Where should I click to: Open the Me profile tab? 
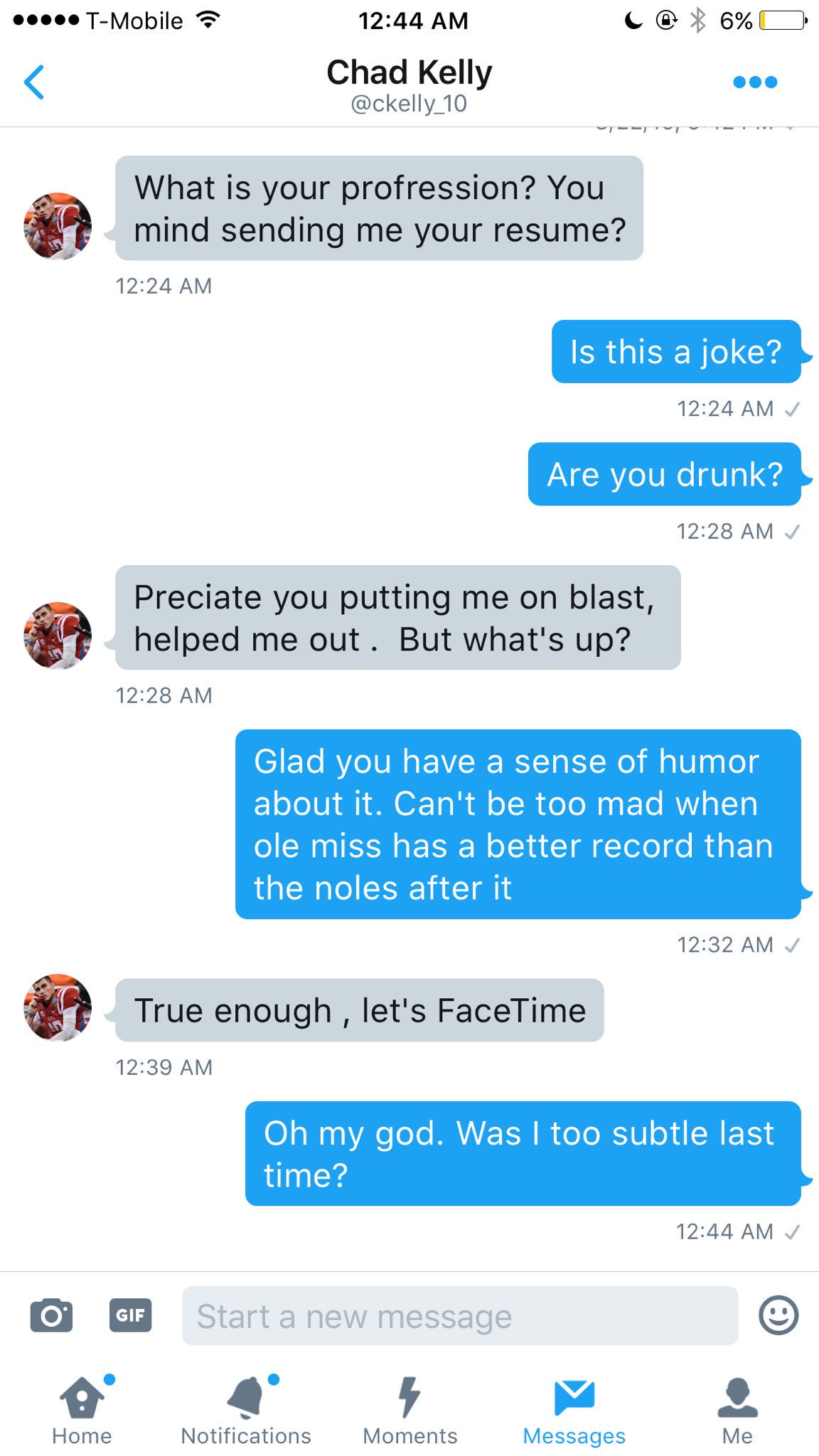click(737, 1411)
